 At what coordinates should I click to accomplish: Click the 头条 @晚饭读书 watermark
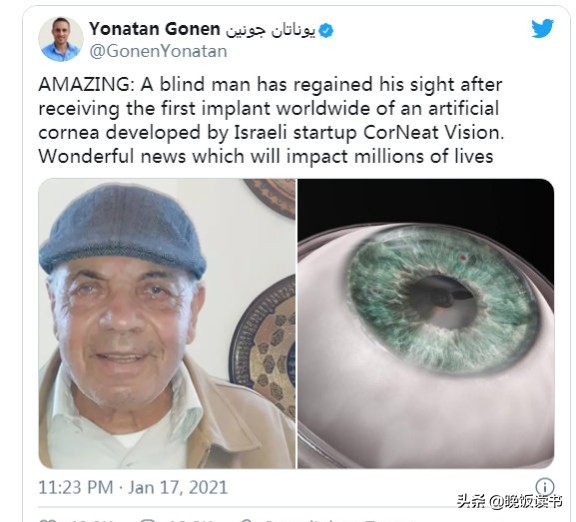(x=510, y=501)
